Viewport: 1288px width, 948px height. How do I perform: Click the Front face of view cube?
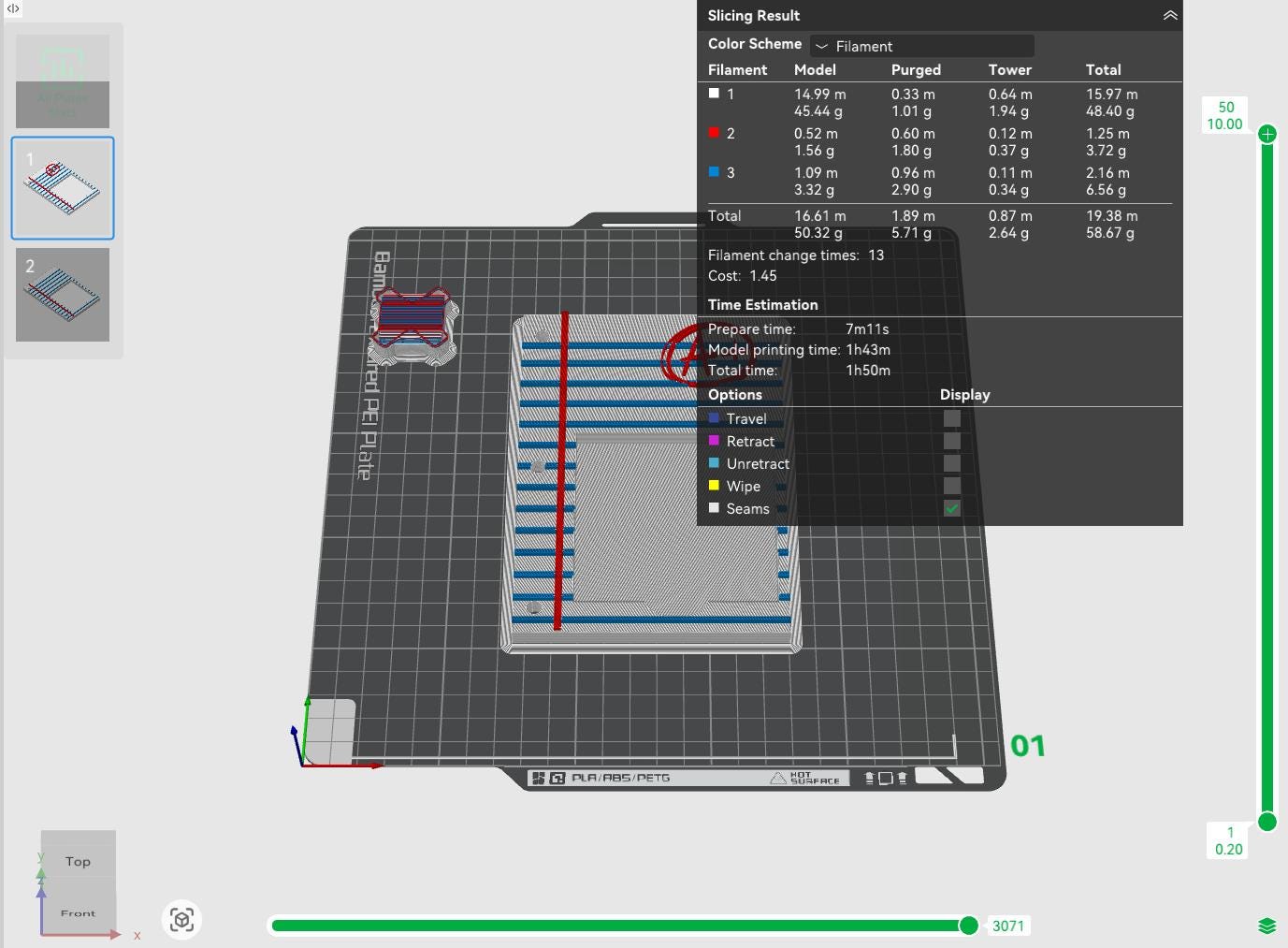(78, 912)
